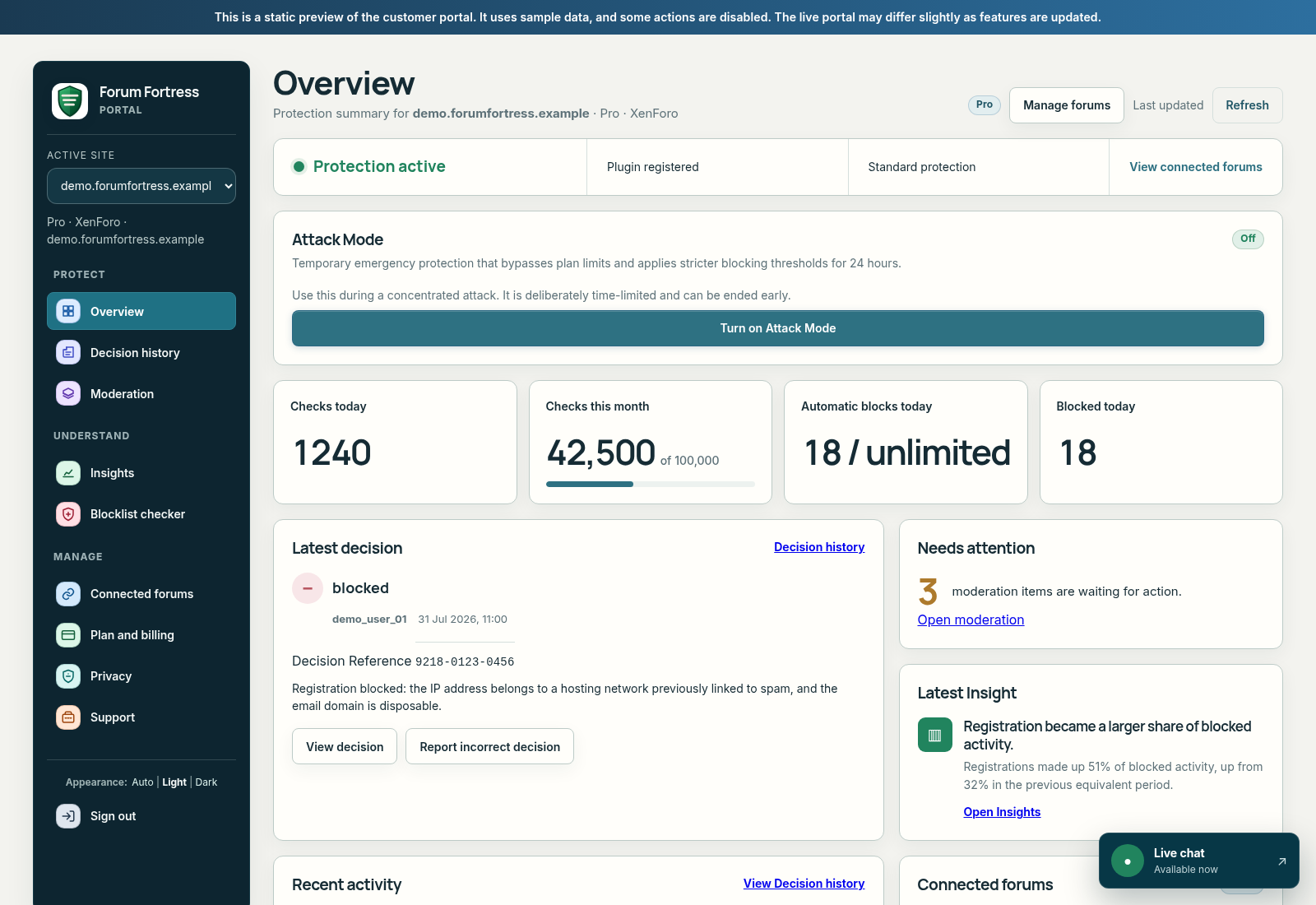1316x905 pixels.
Task: Click the demo_user_01 username
Action: tap(369, 620)
